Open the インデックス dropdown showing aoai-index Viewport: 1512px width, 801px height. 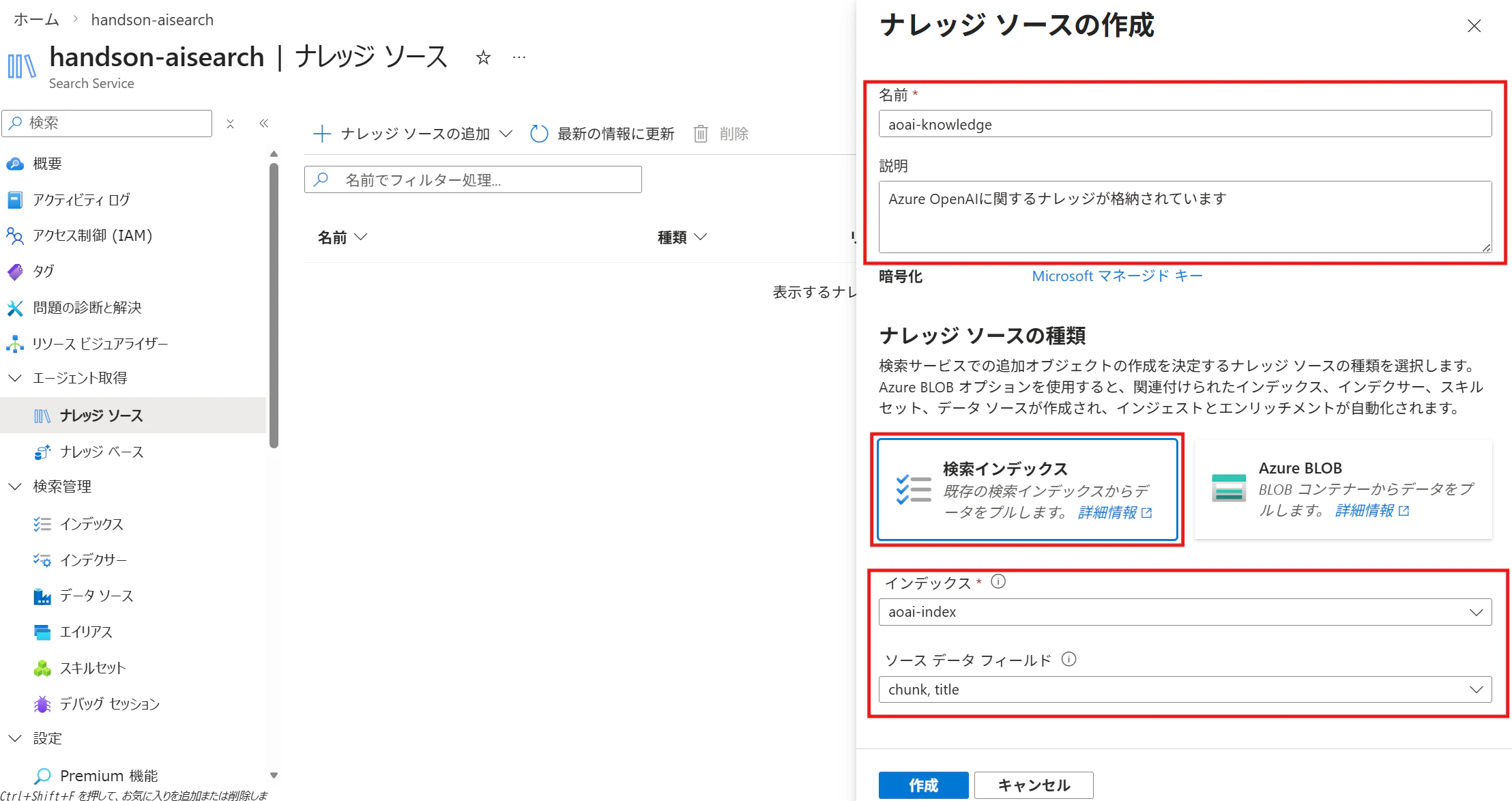pos(1184,612)
